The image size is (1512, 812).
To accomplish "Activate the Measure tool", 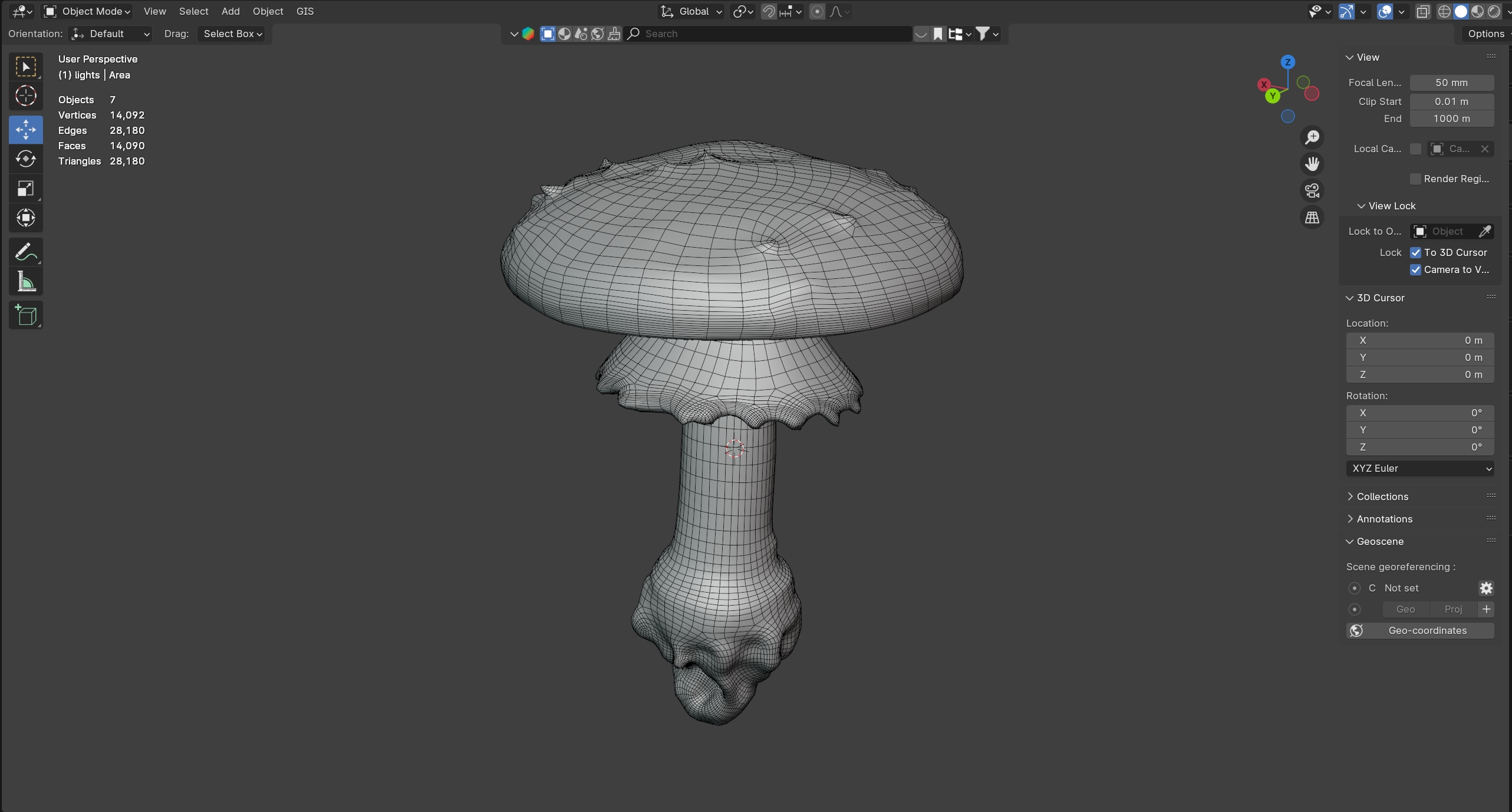I will coord(25,282).
